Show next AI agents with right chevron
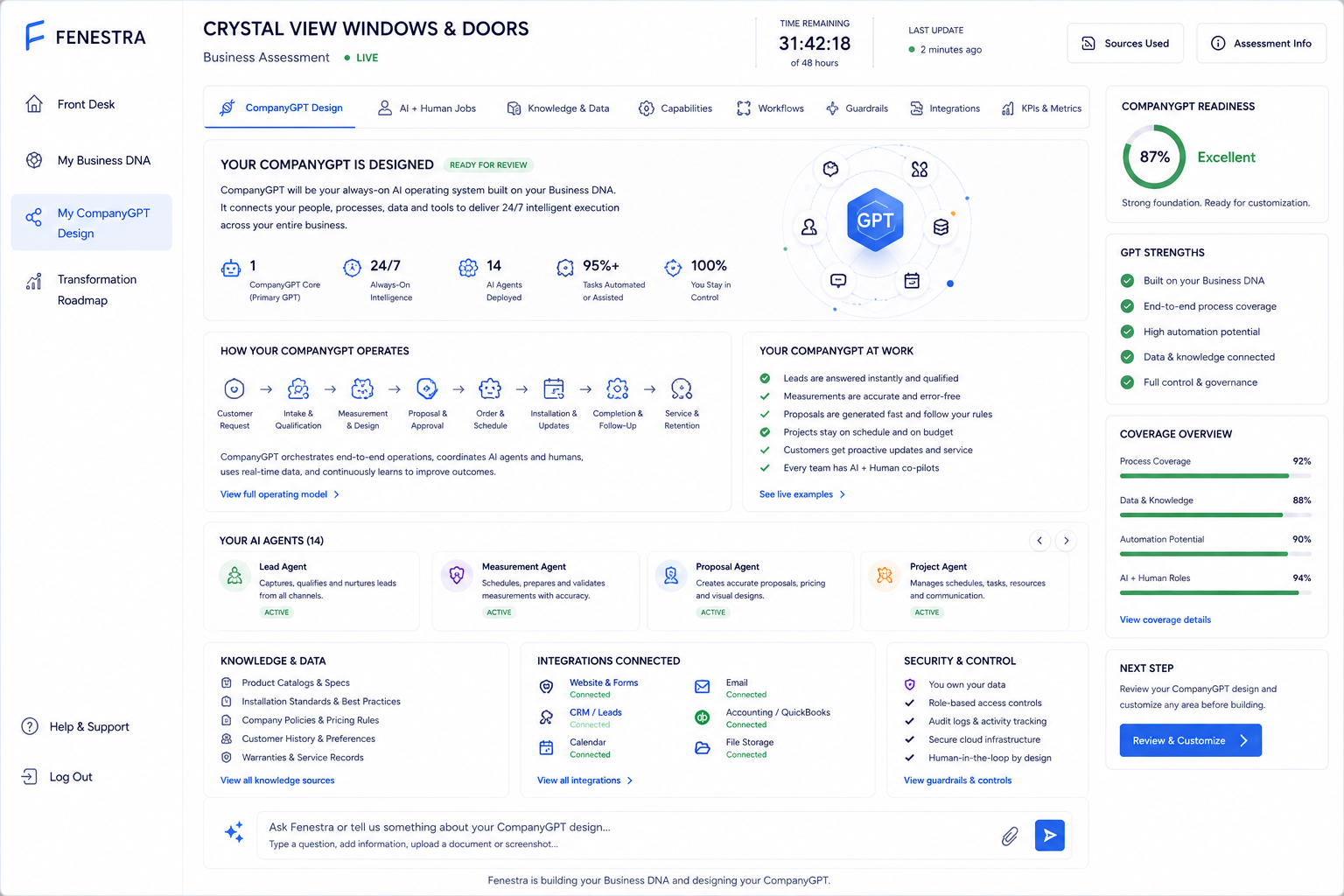This screenshot has height=896, width=1344. point(1066,541)
